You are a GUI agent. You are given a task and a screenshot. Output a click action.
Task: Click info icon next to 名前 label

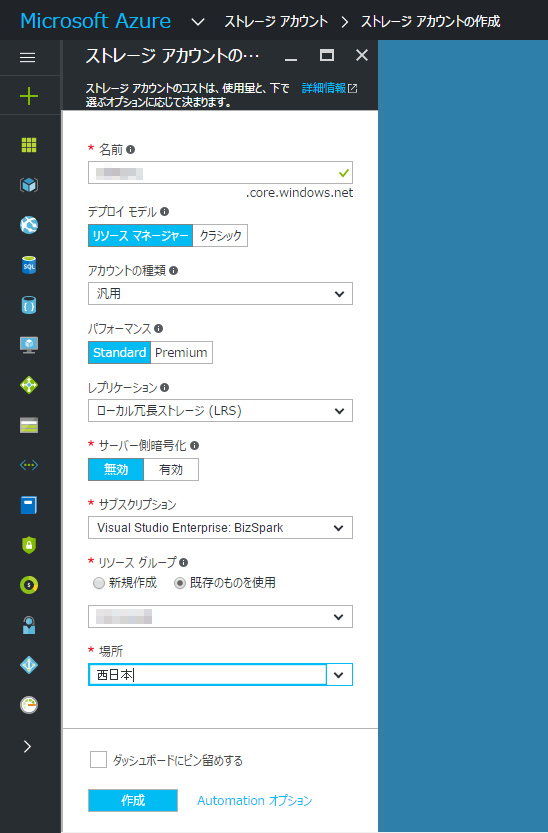click(130, 150)
